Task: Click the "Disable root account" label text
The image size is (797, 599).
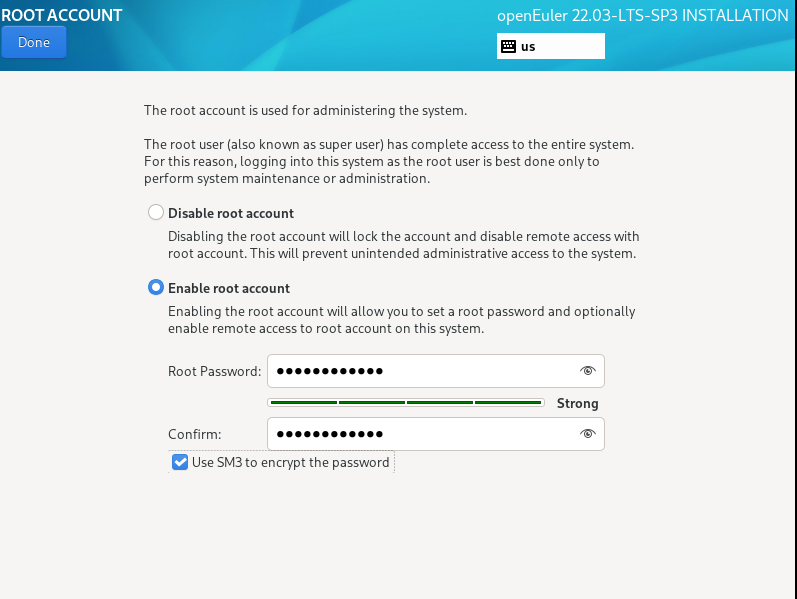Action: 231,213
